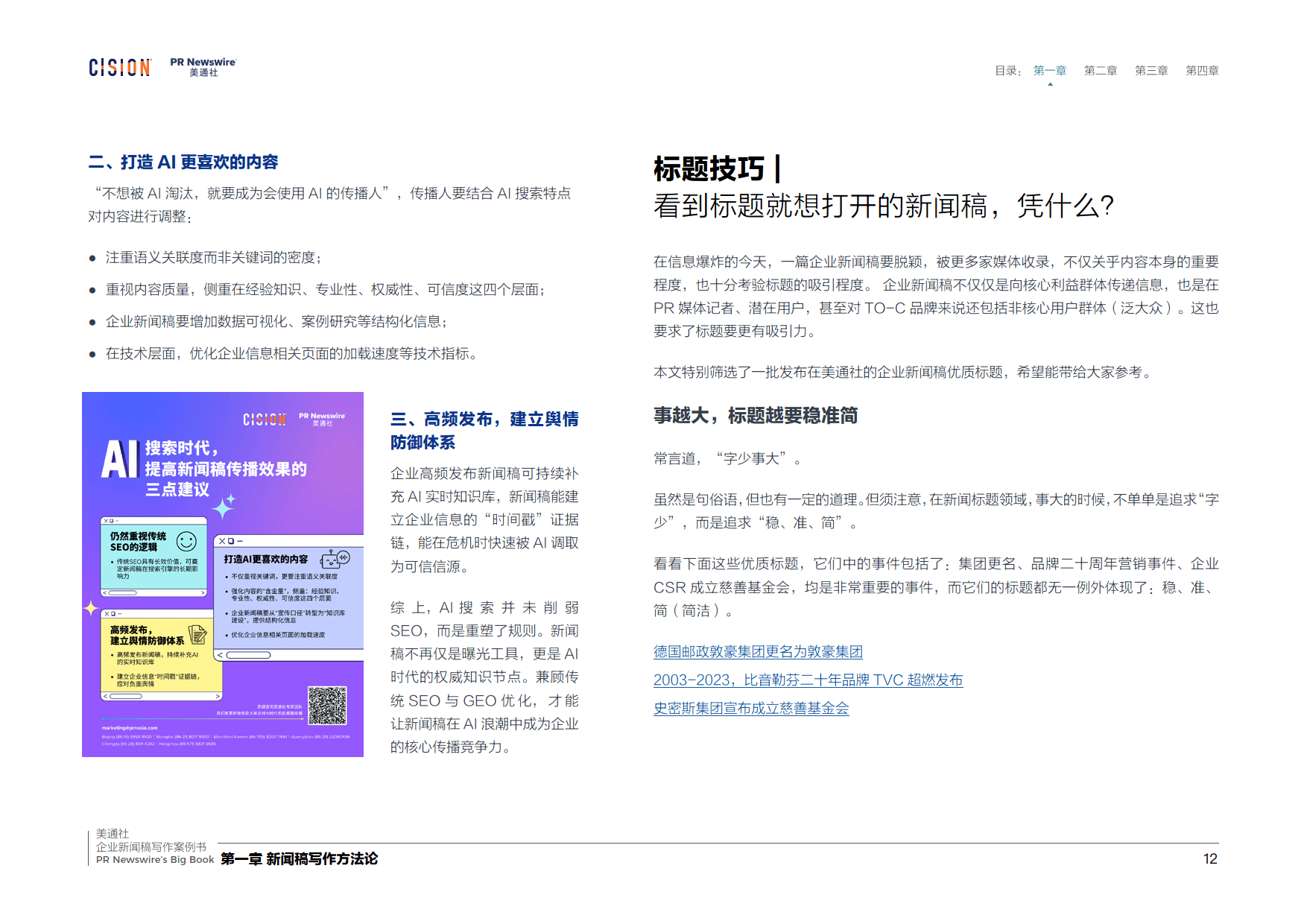Click the PR Newswire 美通社 logo

pyautogui.click(x=203, y=67)
